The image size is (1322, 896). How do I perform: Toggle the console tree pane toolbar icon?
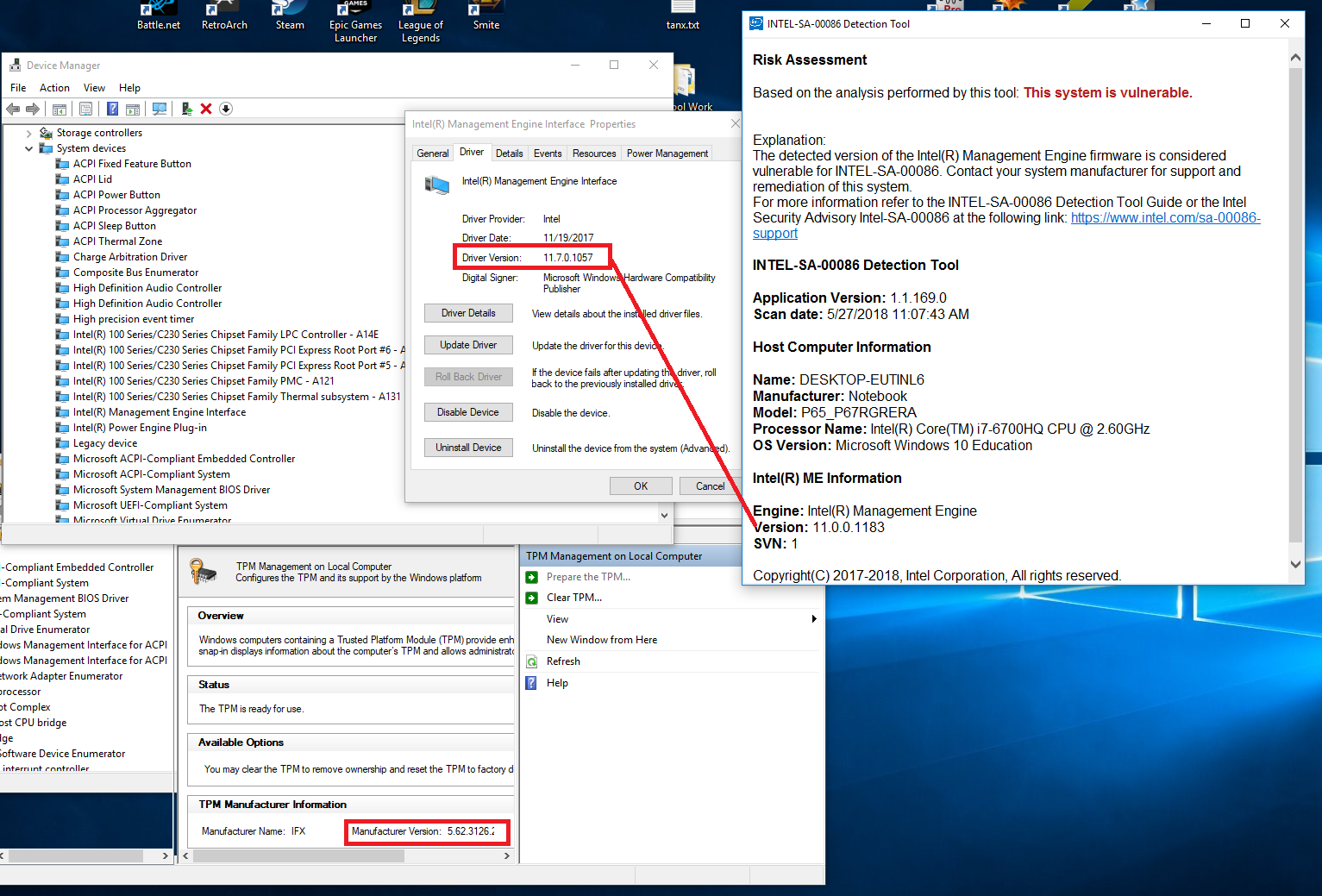pyautogui.click(x=60, y=109)
